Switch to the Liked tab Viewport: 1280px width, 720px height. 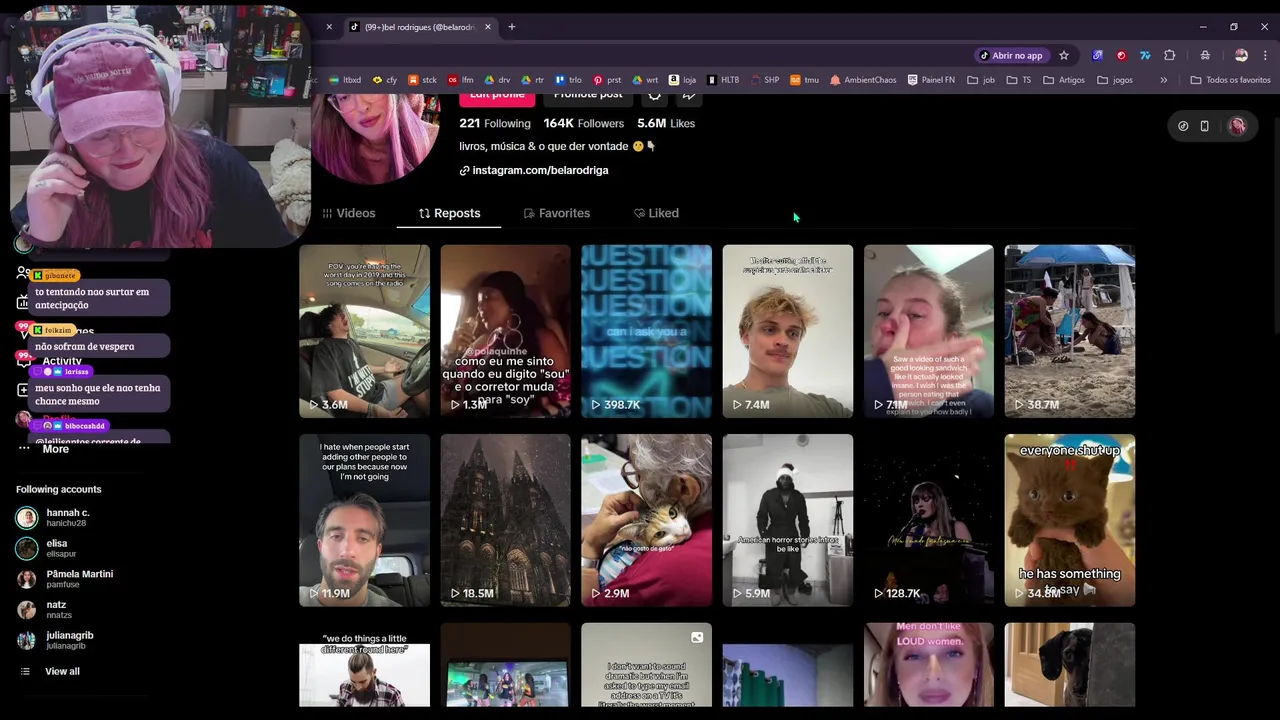(x=656, y=213)
